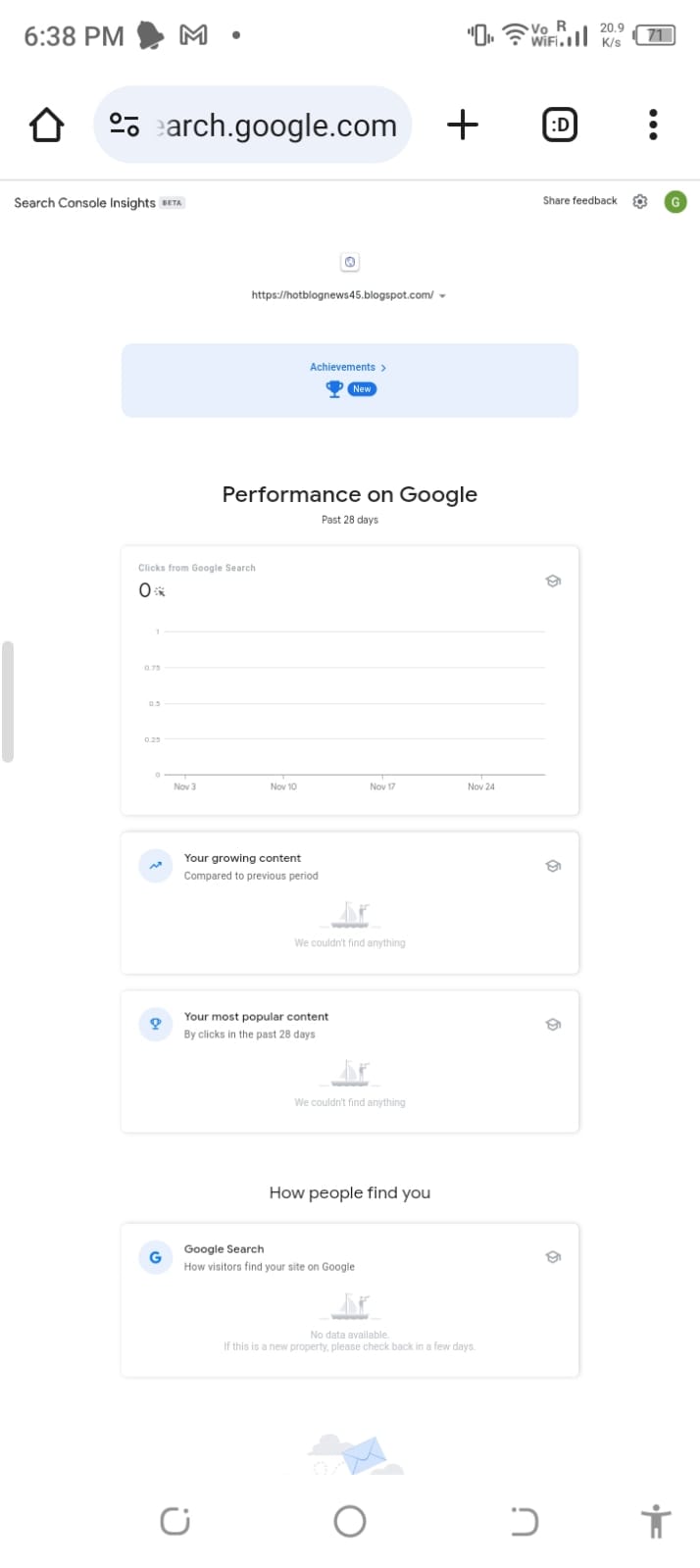This screenshot has height=1568, width=700.
Task: Open learn-more icon on Google Search card
Action: point(553,1257)
